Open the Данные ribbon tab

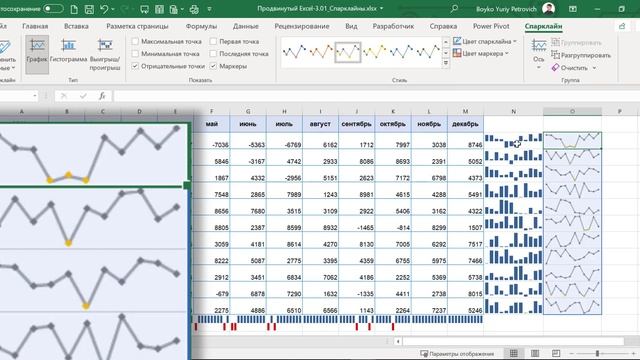tap(246, 26)
